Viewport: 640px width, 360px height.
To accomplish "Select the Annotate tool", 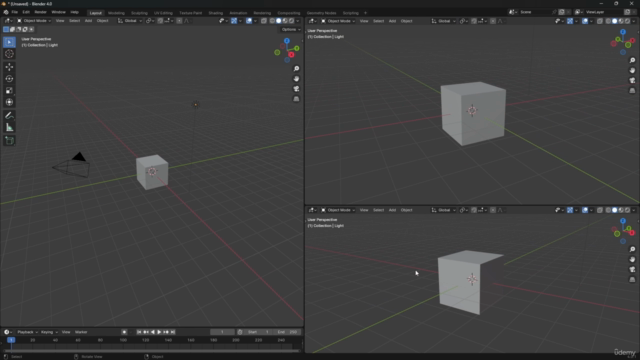I will [9, 116].
